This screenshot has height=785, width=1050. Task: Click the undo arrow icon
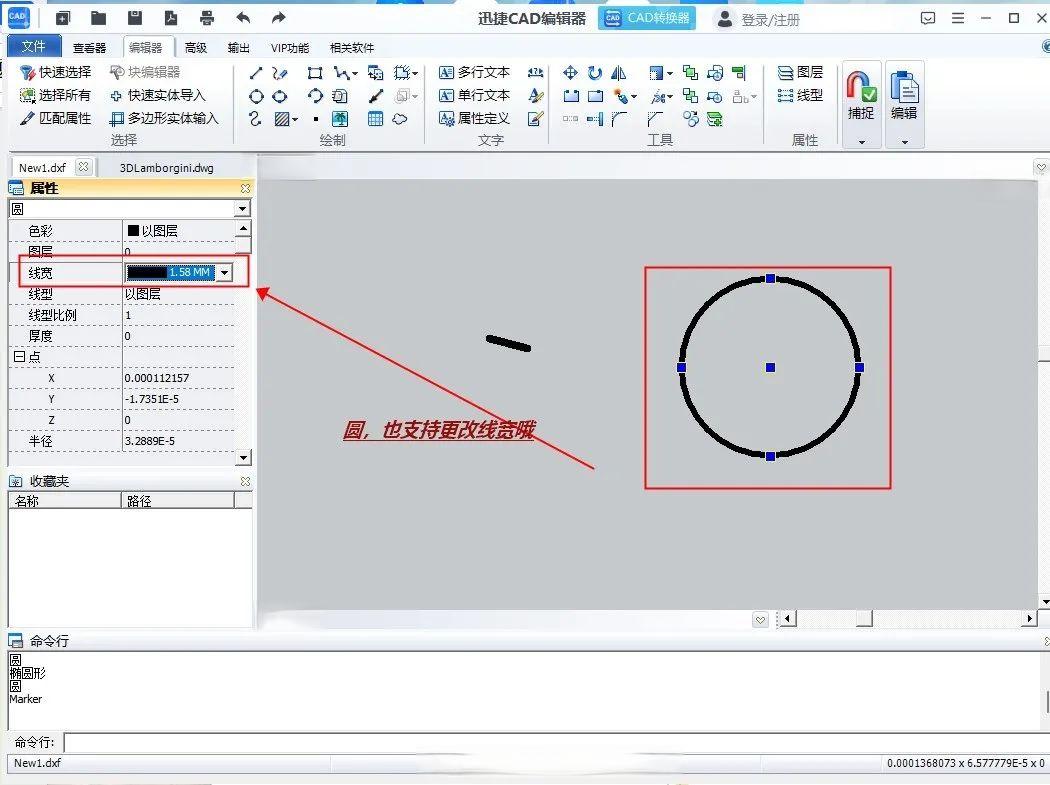coord(243,18)
